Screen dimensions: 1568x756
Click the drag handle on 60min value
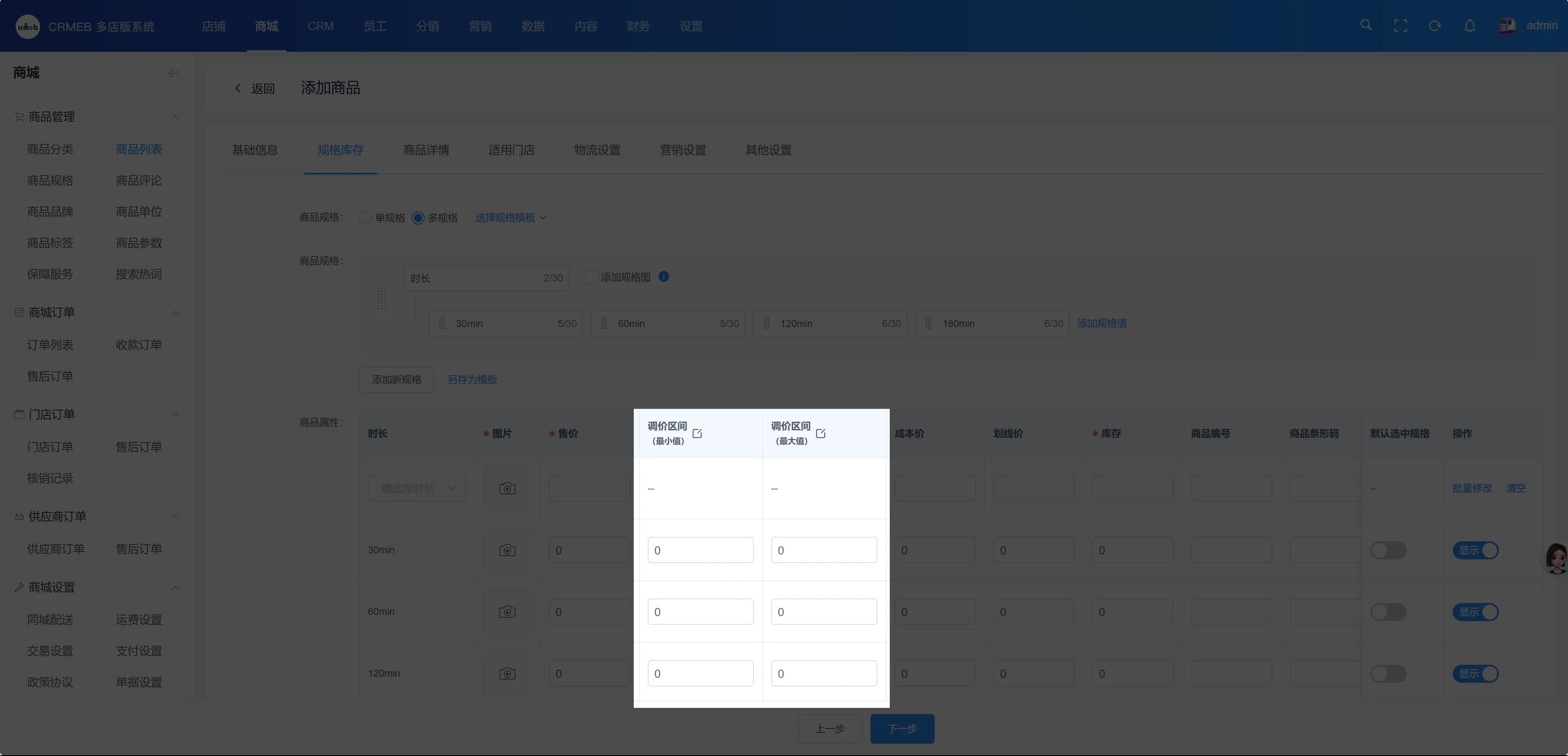point(604,323)
